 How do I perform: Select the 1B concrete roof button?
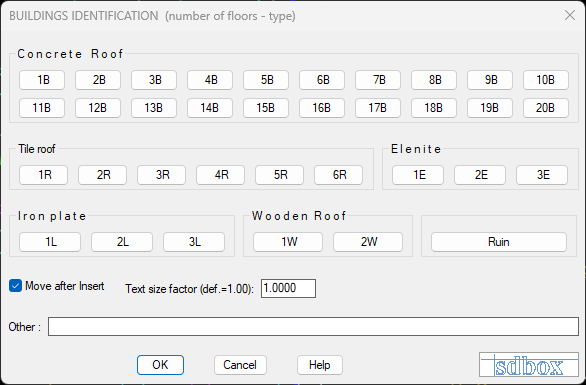tap(42, 80)
